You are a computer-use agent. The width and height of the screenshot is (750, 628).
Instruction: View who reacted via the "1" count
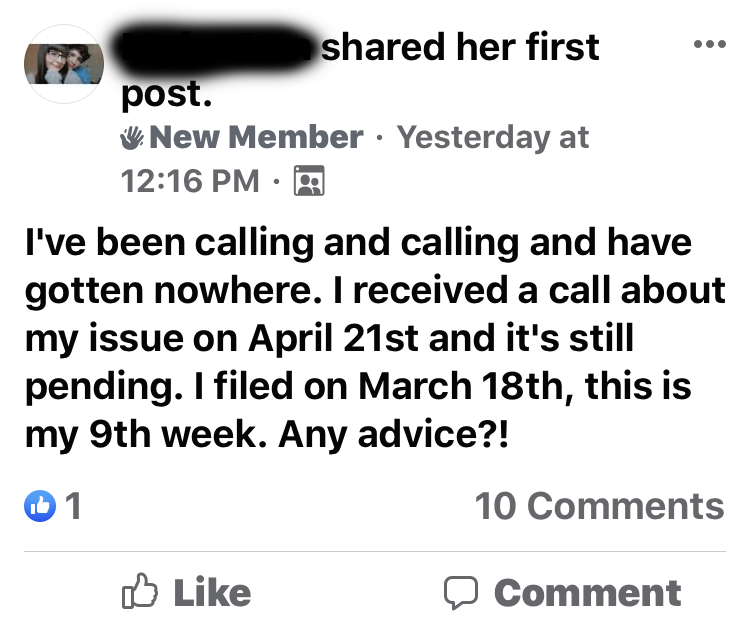point(73,506)
